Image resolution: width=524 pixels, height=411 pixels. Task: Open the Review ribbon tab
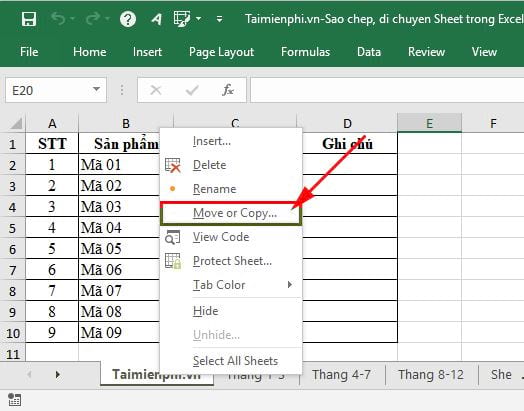tap(426, 52)
